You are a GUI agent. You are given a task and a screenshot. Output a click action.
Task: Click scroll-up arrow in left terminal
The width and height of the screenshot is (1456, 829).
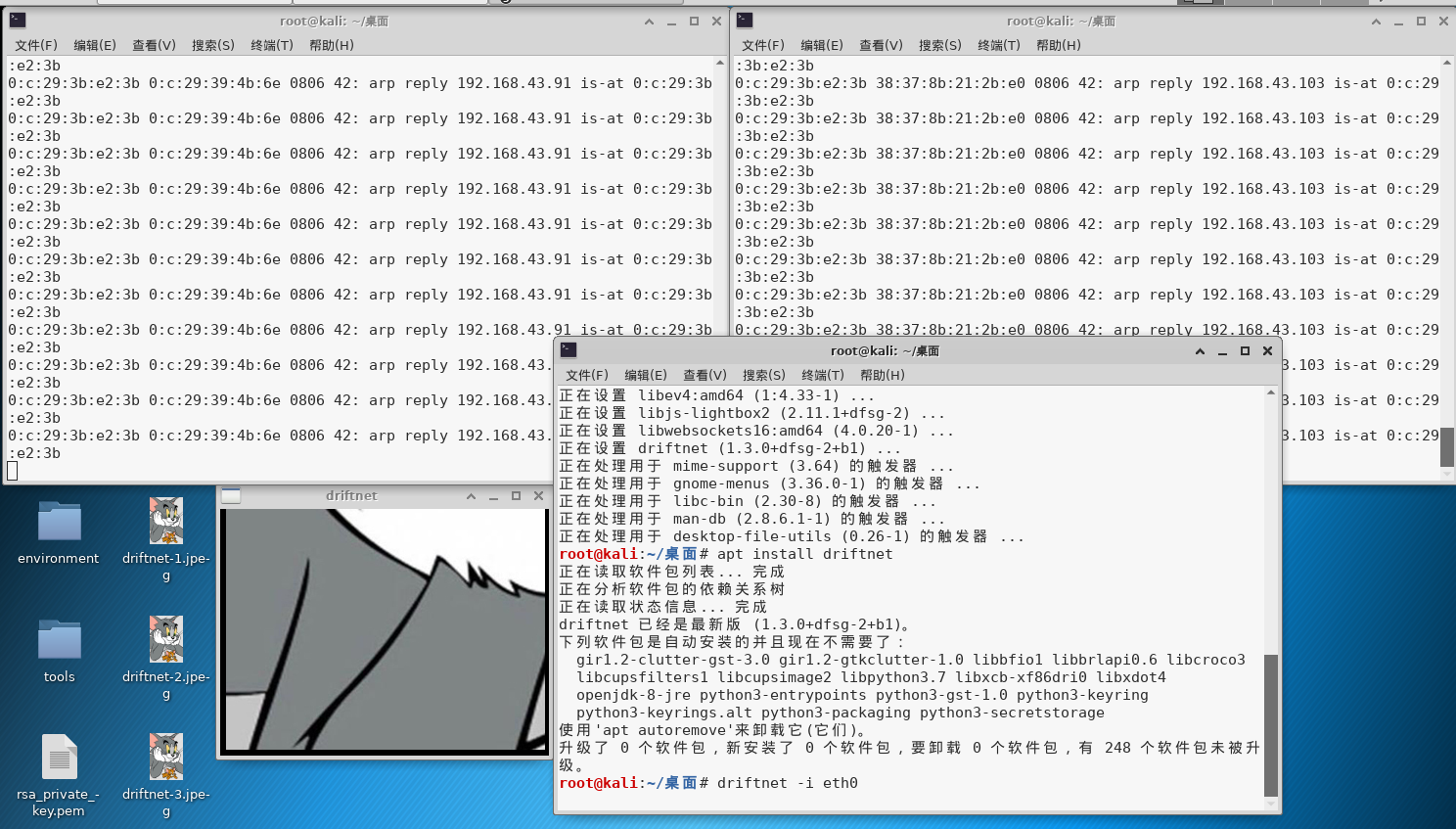pyautogui.click(x=720, y=63)
